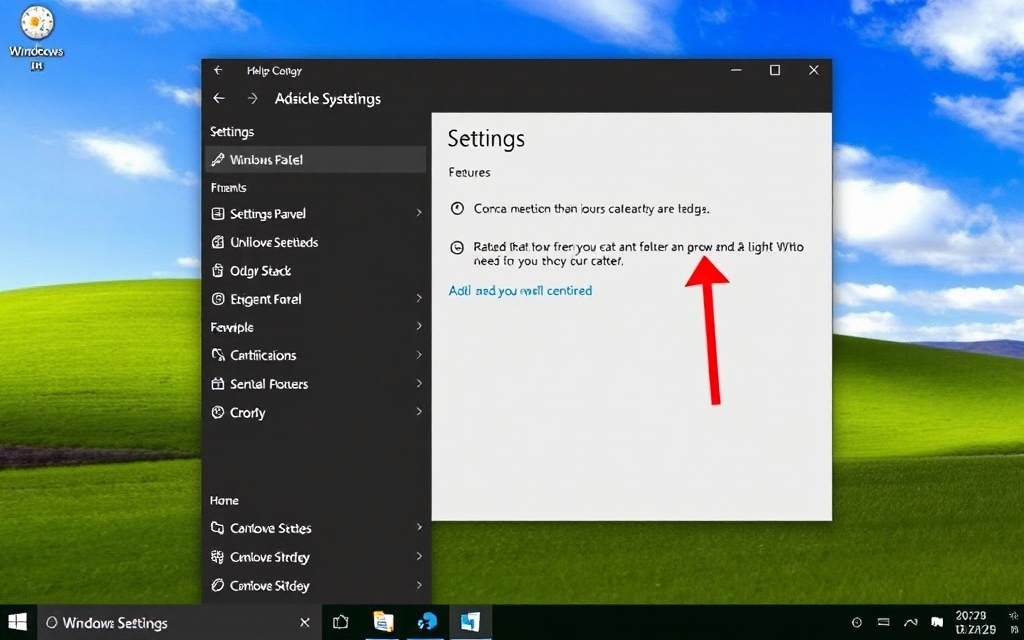Open Cmlove Strdey entry
Viewport: 1024px width, 640px height.
[x=315, y=557]
